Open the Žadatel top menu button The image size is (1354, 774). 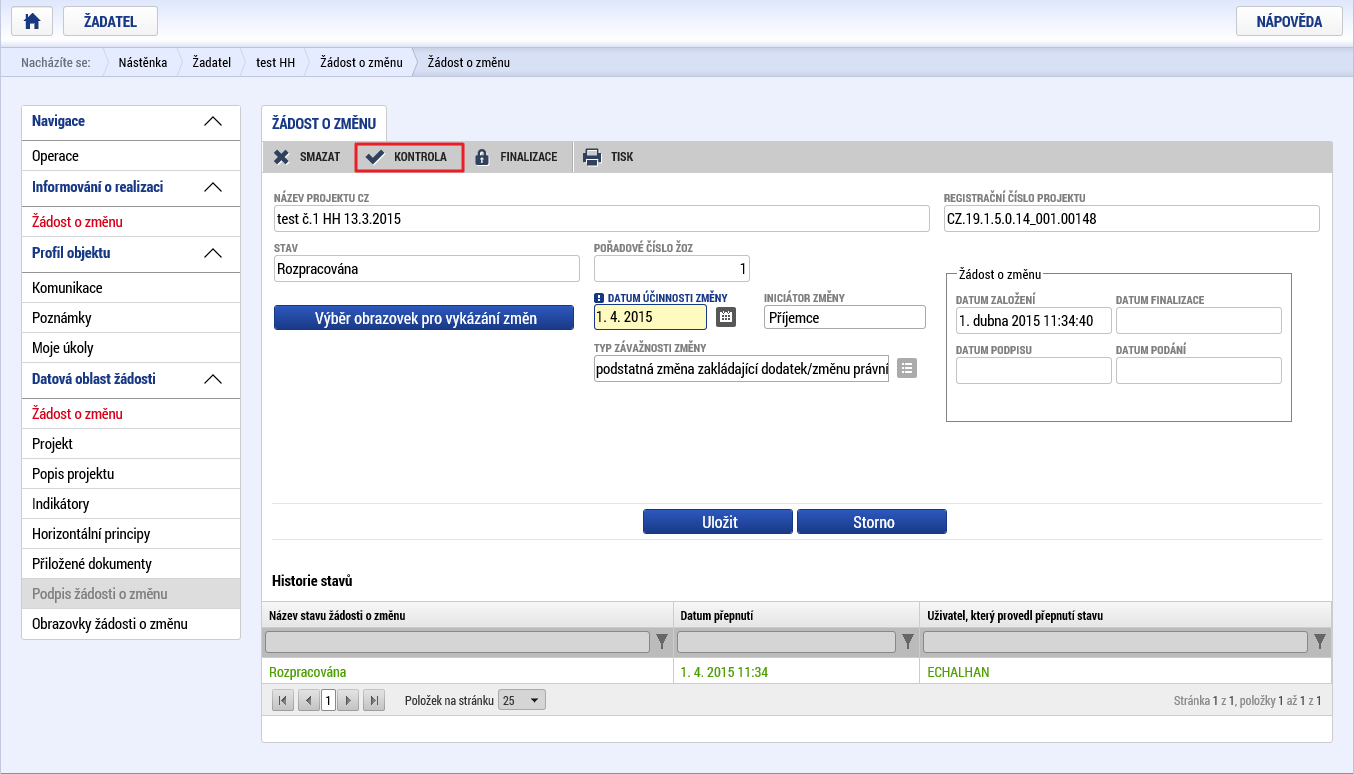110,21
